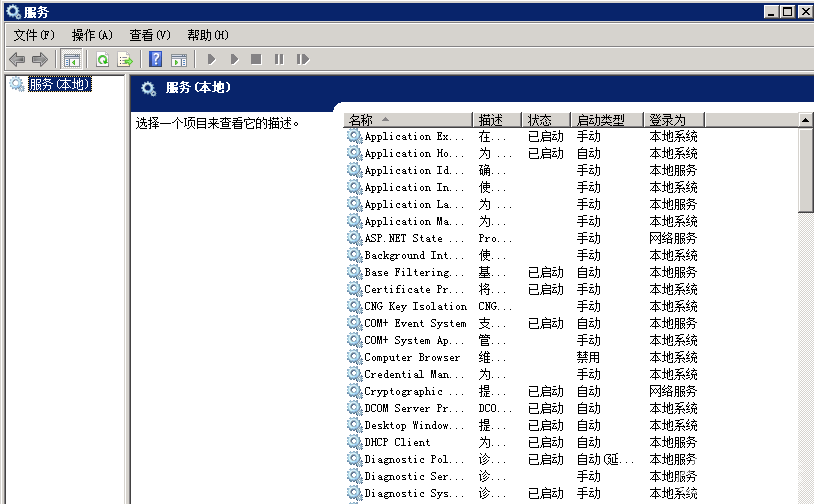Select 服务(本地) in the left tree
The height and width of the screenshot is (504, 814).
(x=60, y=84)
